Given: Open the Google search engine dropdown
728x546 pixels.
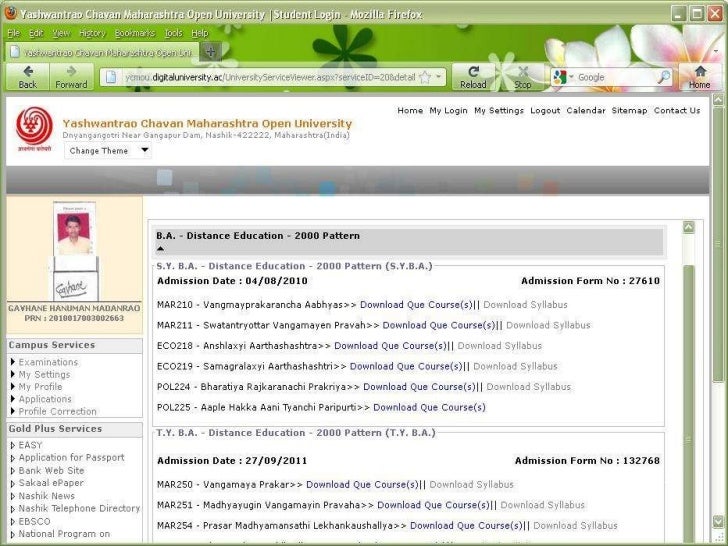Looking at the screenshot, I should point(564,77).
